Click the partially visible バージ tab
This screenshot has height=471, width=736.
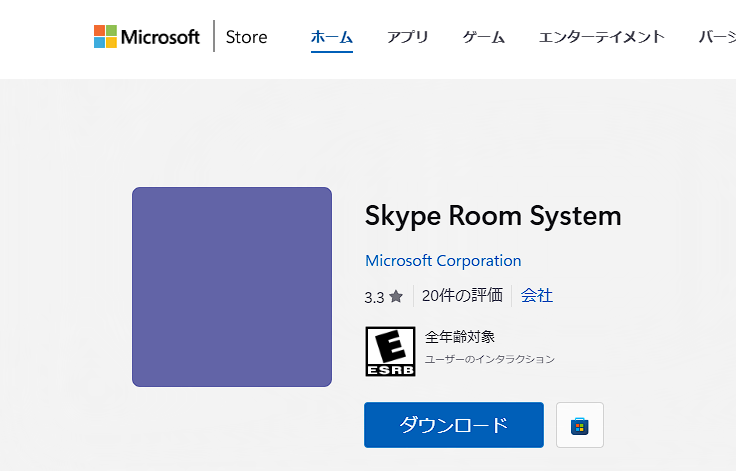click(716, 37)
